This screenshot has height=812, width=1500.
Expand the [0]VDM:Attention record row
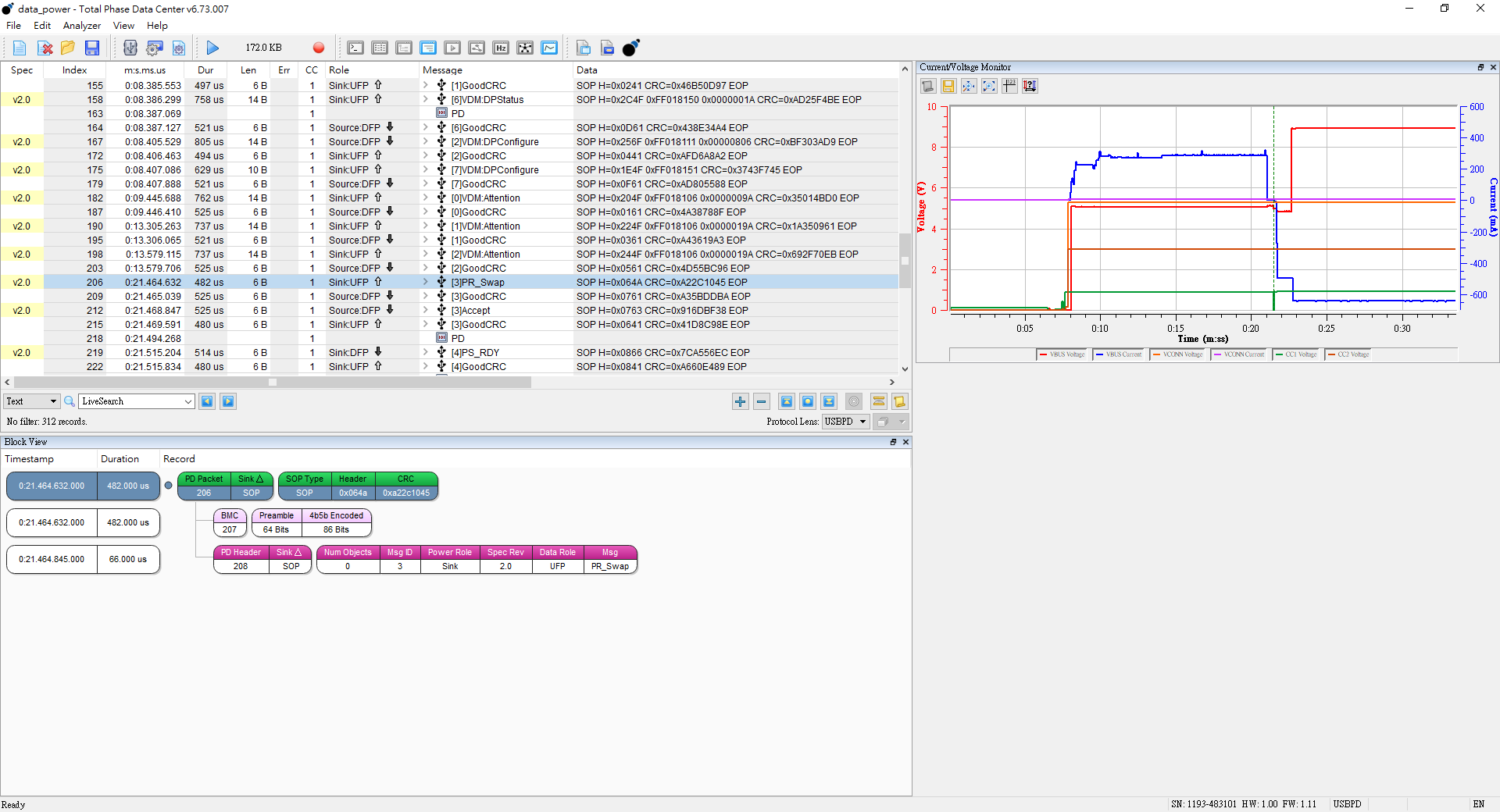click(x=426, y=198)
